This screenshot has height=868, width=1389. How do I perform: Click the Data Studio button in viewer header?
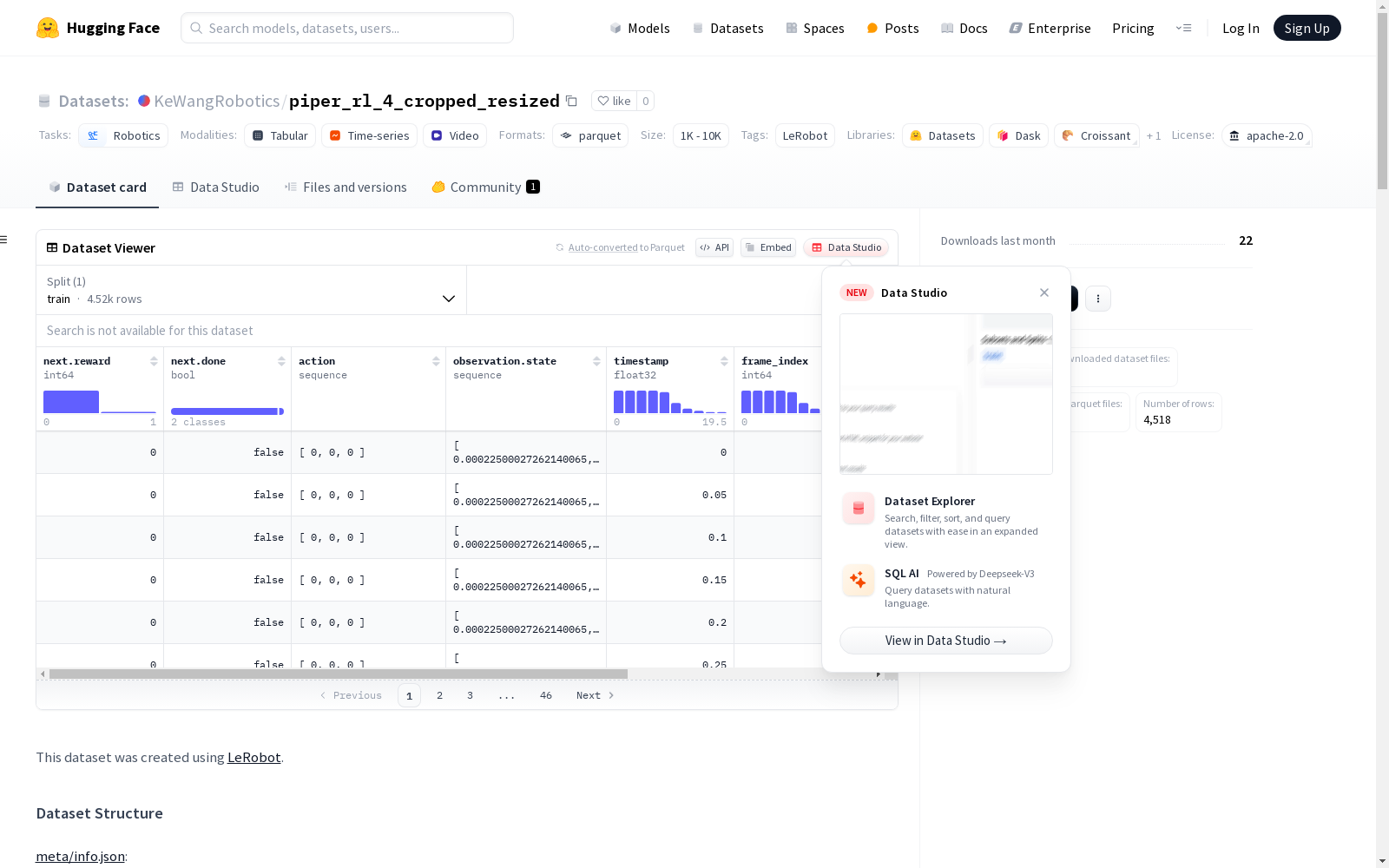pyautogui.click(x=846, y=247)
